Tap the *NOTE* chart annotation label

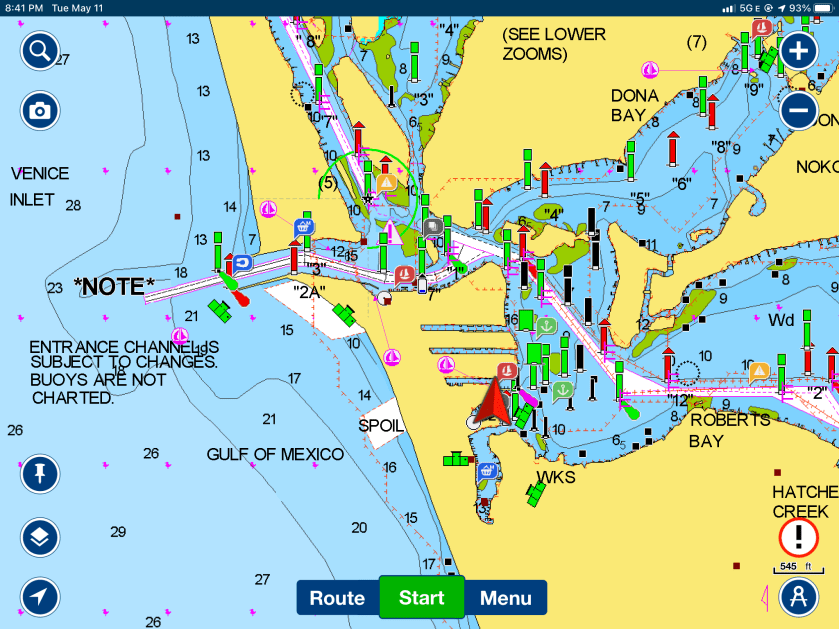click(x=114, y=287)
